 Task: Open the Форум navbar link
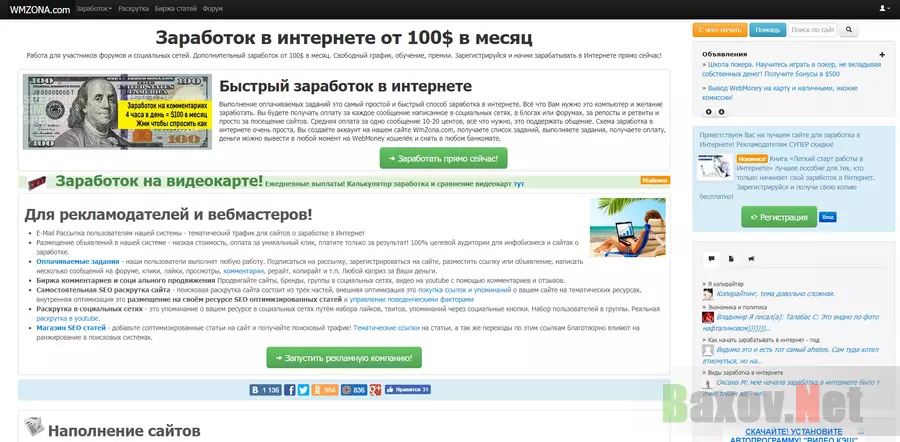point(213,9)
